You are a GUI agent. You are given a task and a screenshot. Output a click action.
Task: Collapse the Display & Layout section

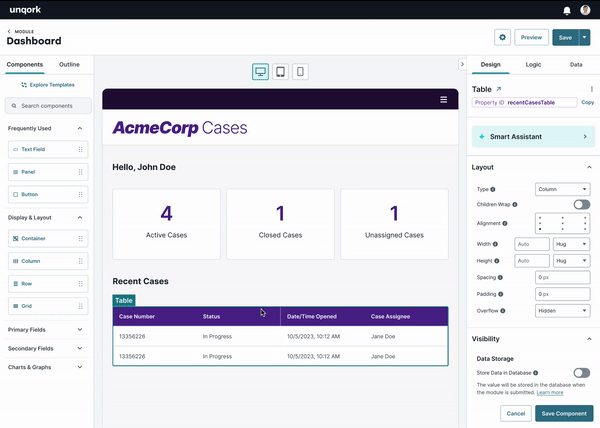pos(80,218)
